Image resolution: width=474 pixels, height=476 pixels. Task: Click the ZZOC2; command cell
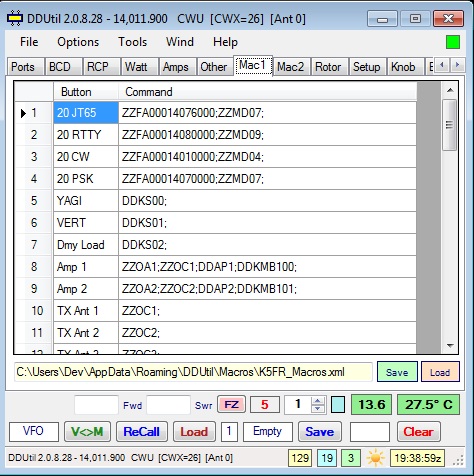click(268, 333)
